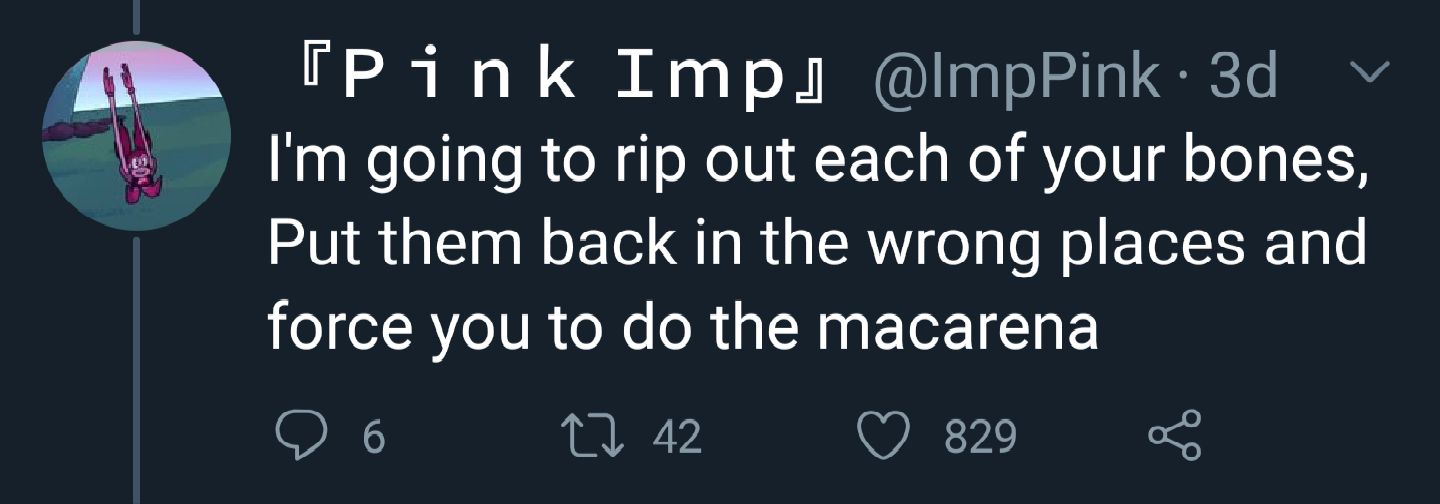Open the tweet by clicking its first line
This screenshot has width=1440, height=504.
coord(815,162)
